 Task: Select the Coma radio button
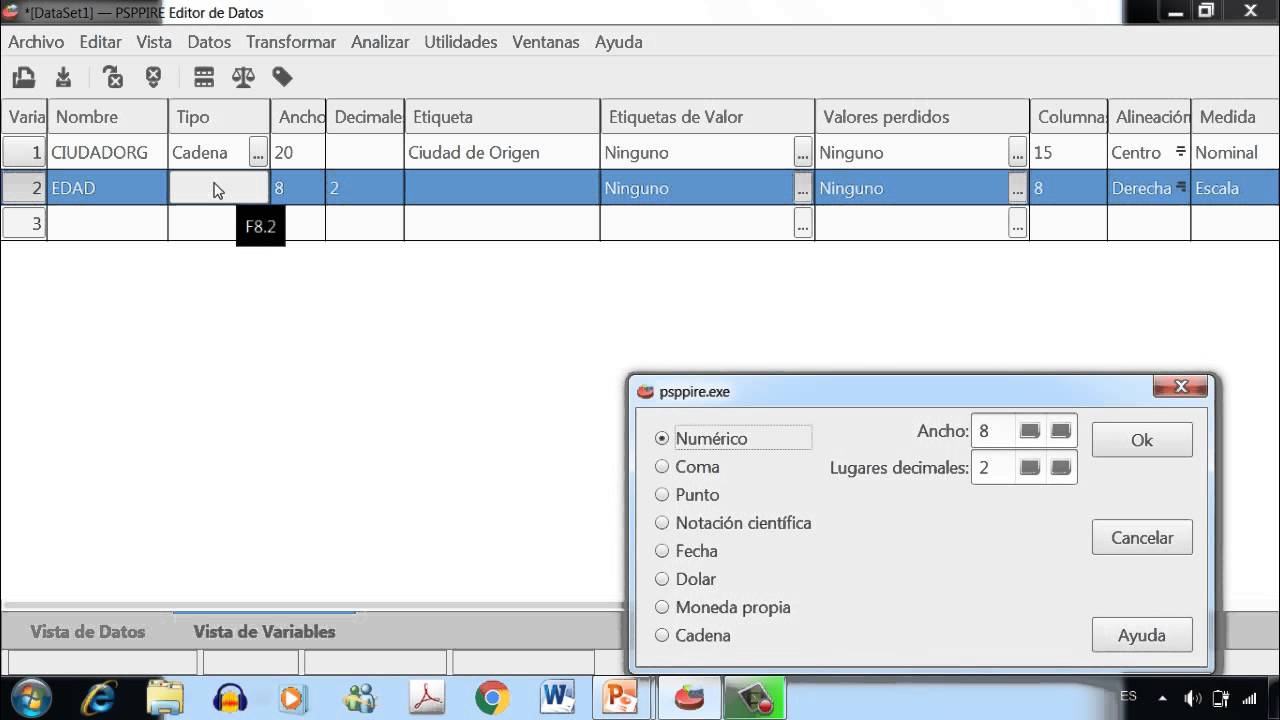662,466
